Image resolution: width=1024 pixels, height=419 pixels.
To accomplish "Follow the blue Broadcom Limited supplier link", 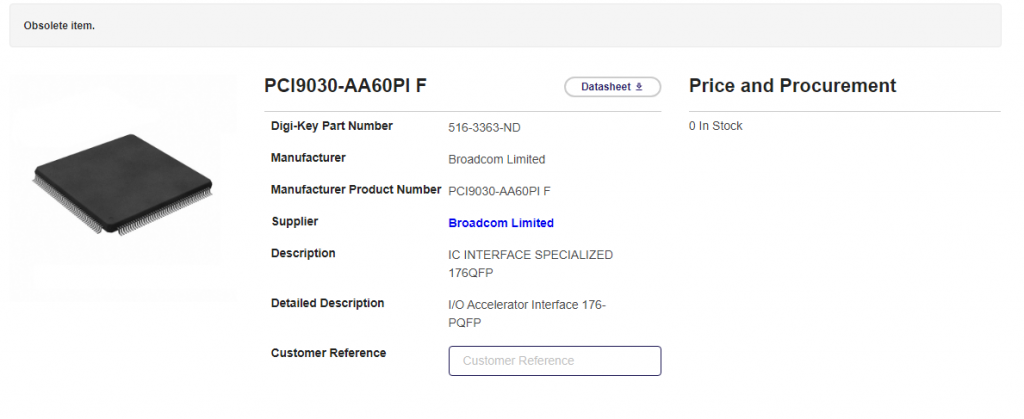I will coord(501,223).
